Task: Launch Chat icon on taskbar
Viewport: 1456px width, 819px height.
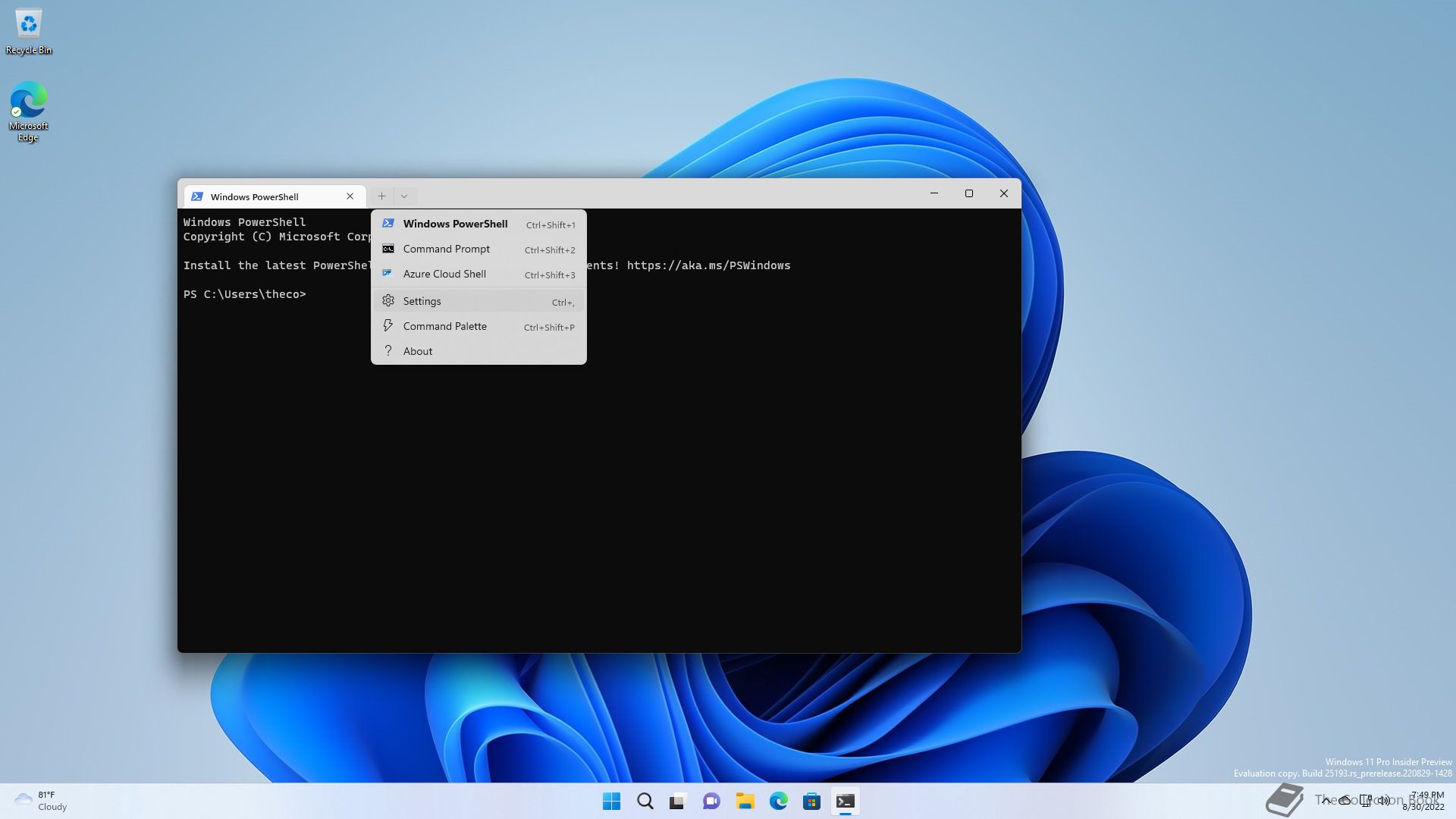Action: pyautogui.click(x=711, y=802)
